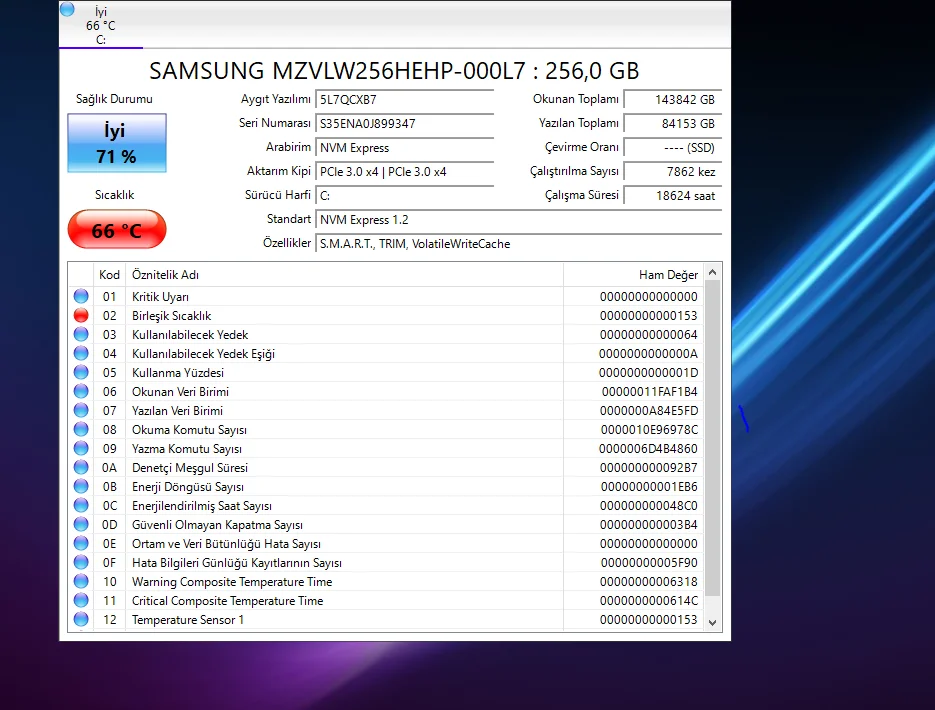Select the Kullanma Yüzdesi attribute name

[x=178, y=373]
